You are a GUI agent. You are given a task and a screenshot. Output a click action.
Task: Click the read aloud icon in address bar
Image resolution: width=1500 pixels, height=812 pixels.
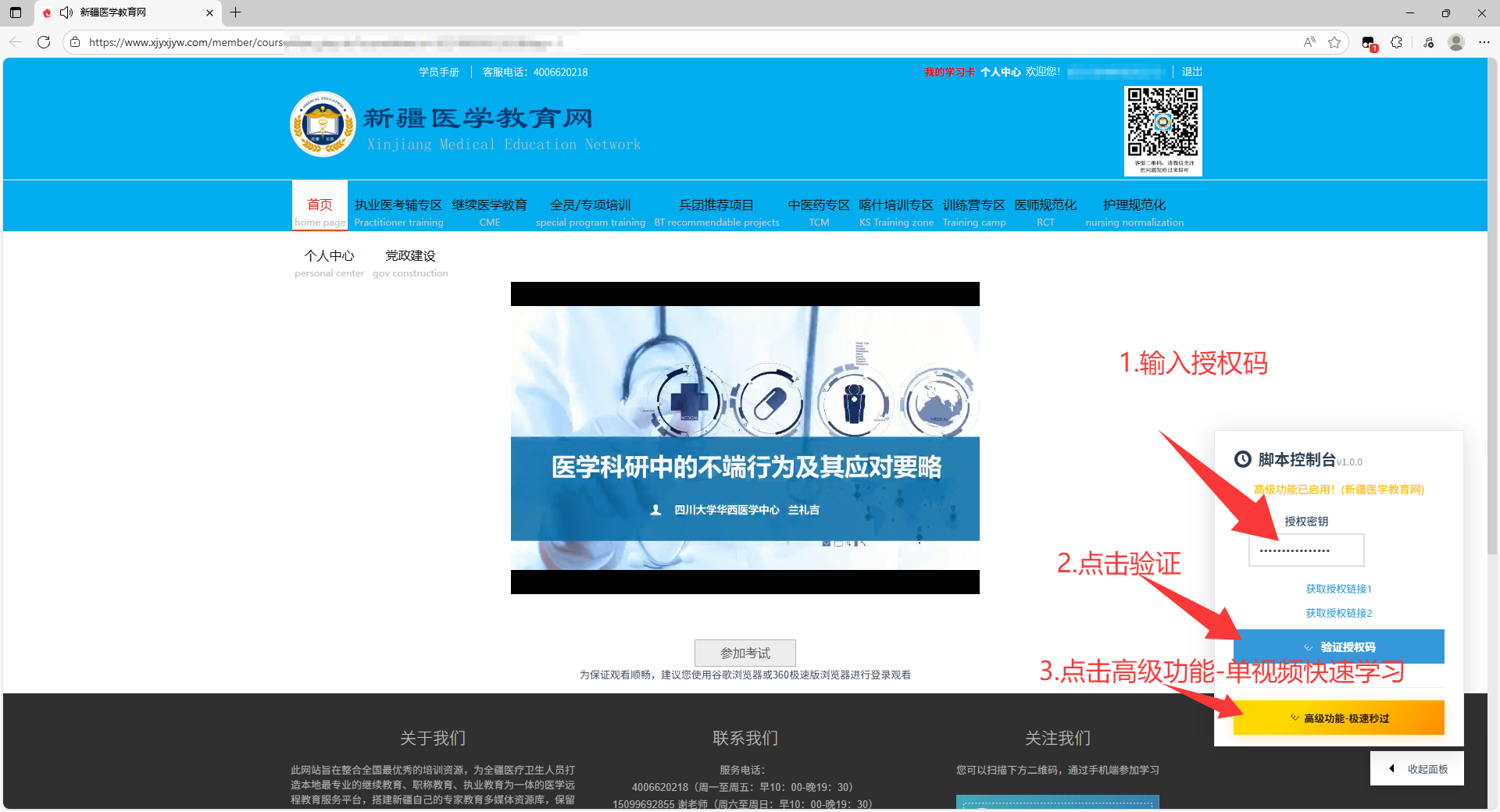pyautogui.click(x=1309, y=42)
